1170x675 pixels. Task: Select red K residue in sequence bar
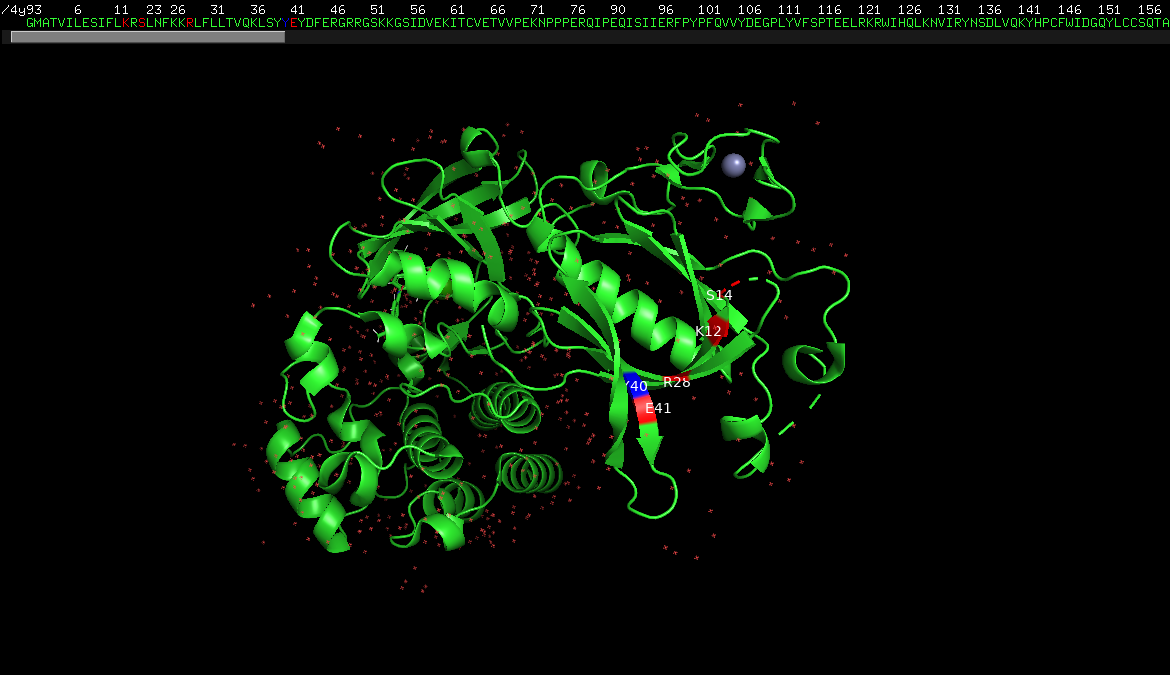(125, 23)
